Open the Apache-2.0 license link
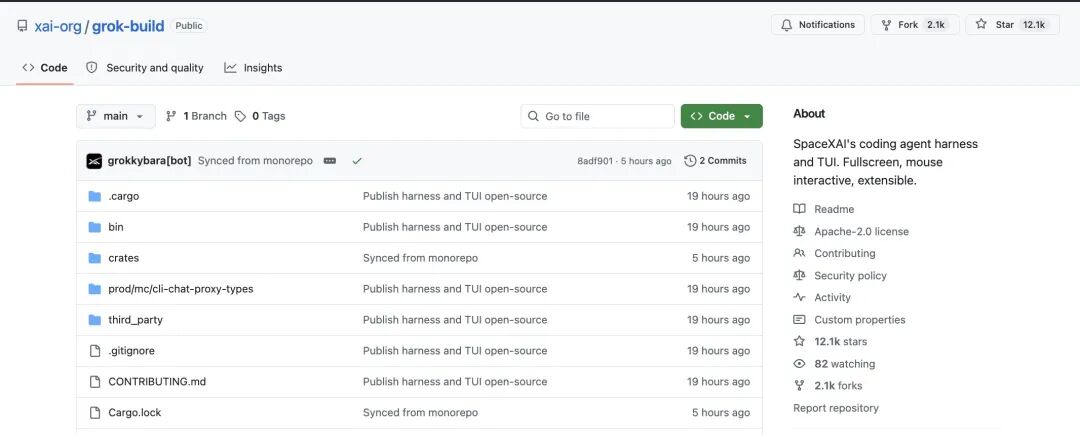The height and width of the screenshot is (435, 1080). pos(862,232)
